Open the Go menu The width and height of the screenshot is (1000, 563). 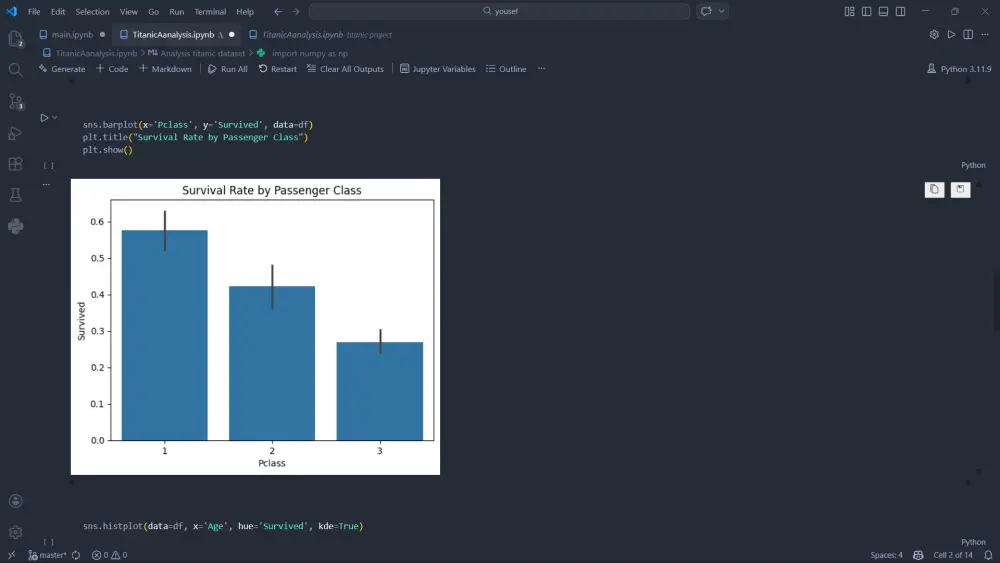click(154, 11)
